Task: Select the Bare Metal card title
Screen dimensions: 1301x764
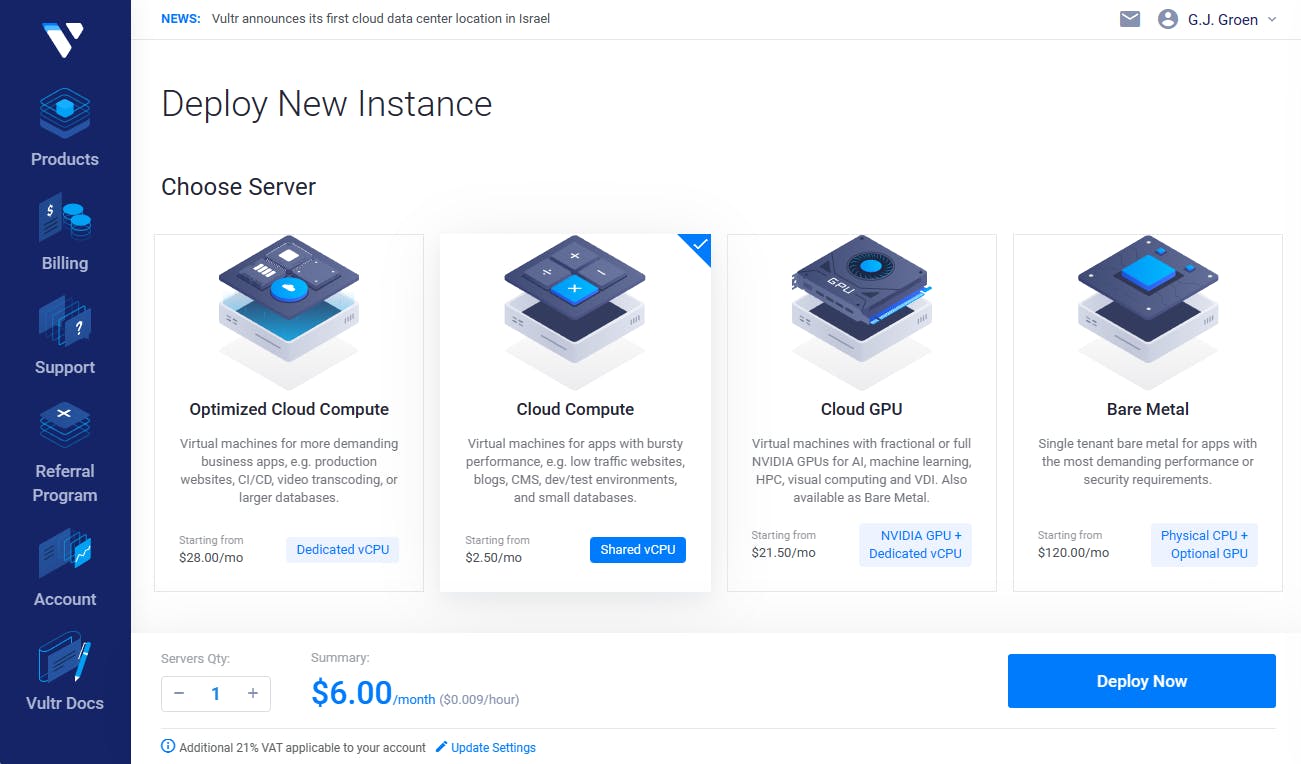Action: [x=1148, y=409]
